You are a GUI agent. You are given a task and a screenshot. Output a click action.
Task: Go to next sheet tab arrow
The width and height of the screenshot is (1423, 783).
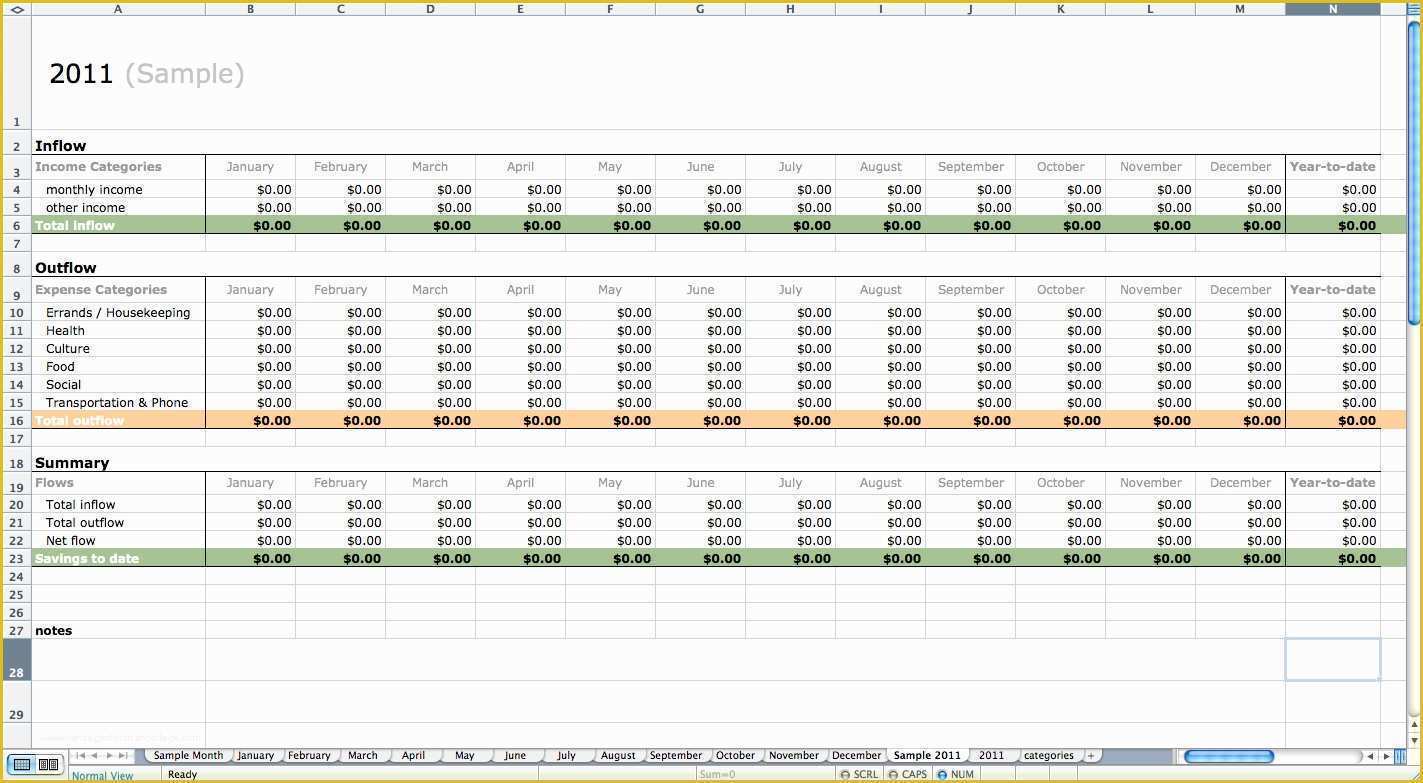(110, 756)
